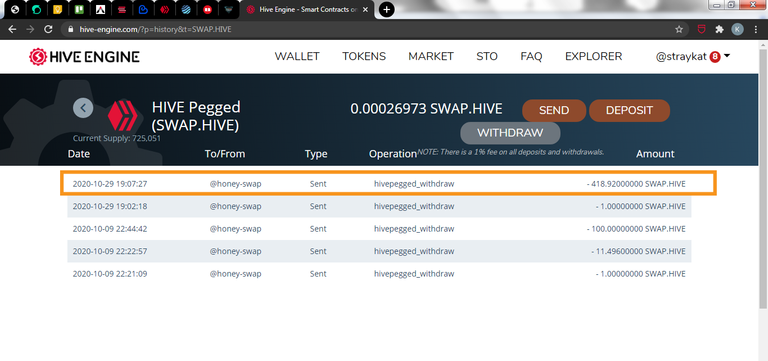Click the WITHDRAW button
Image resolution: width=768 pixels, height=361 pixels.
pos(510,133)
